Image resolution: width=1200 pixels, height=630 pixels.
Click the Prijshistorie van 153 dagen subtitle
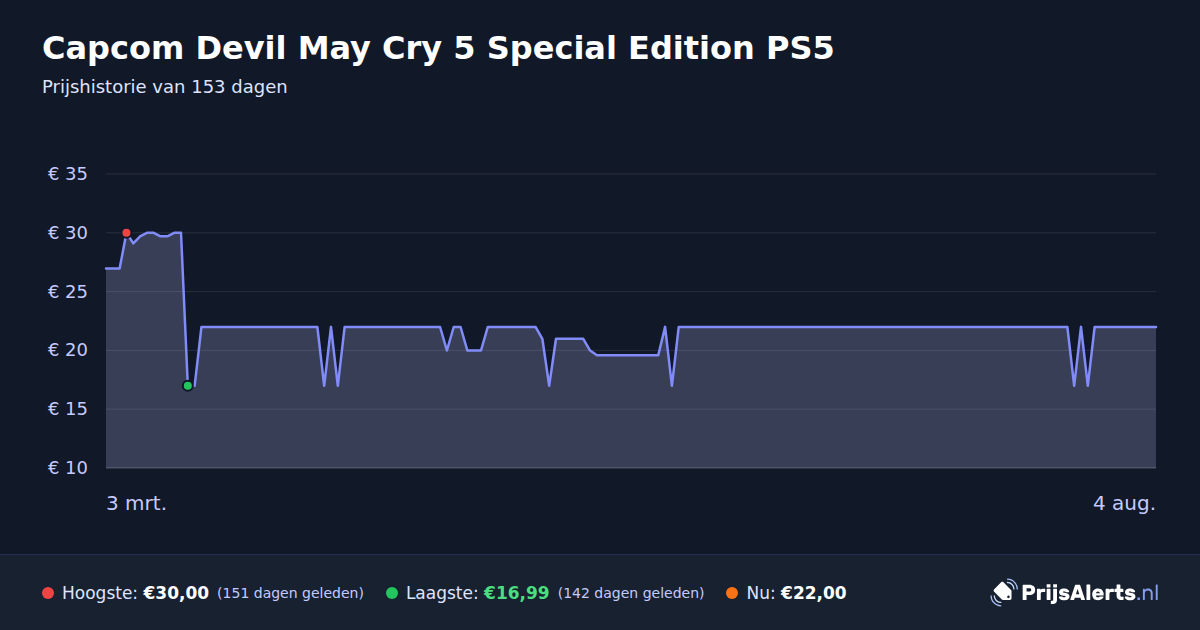coord(165,87)
